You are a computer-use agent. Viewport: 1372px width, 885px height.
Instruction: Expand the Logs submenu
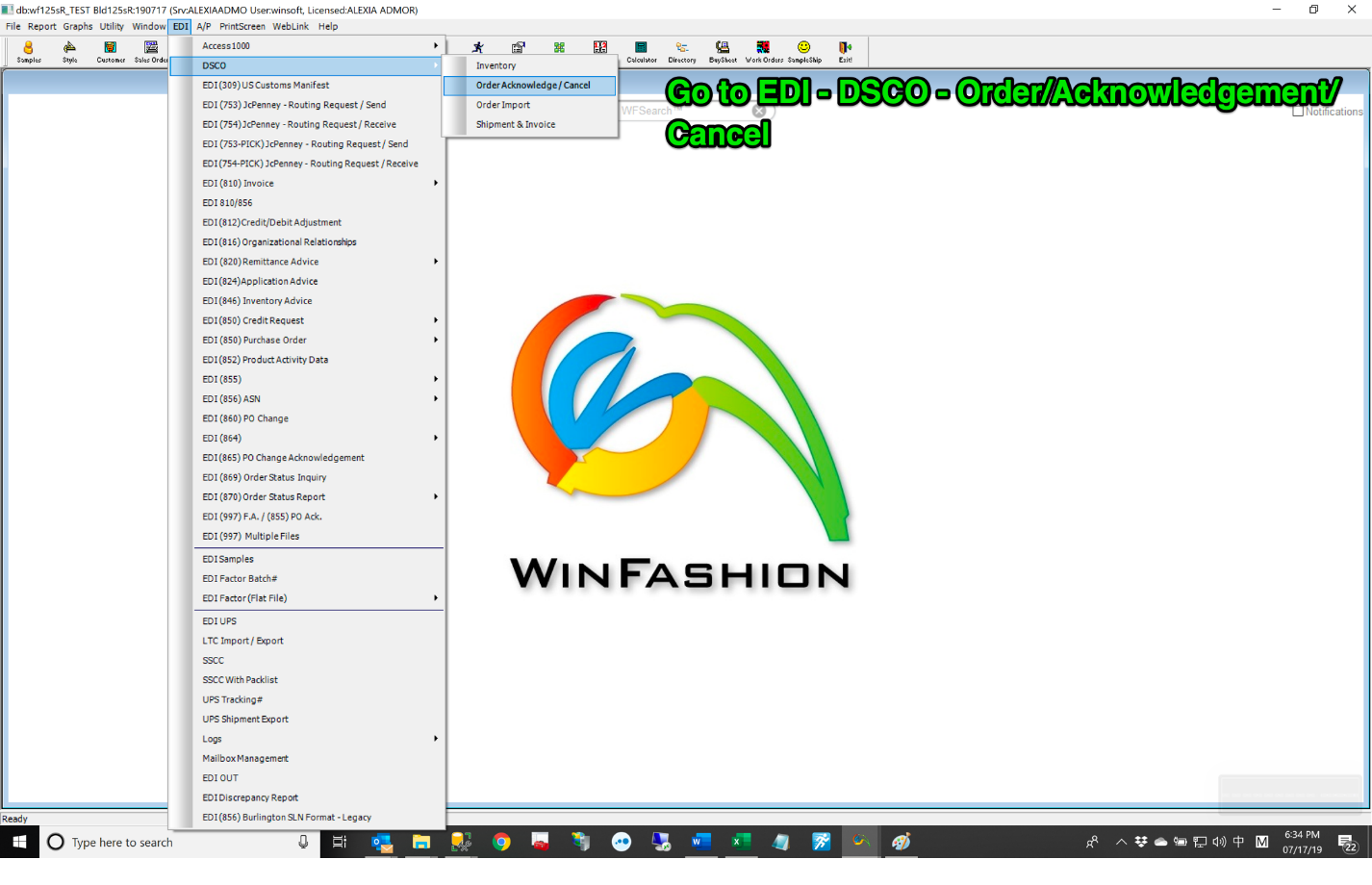436,739
